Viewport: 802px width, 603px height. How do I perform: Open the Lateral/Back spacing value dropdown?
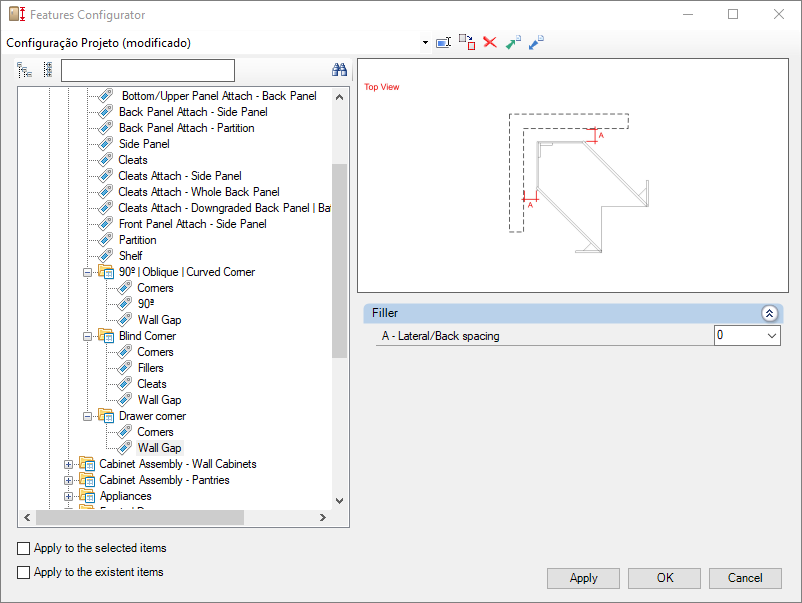click(x=772, y=336)
